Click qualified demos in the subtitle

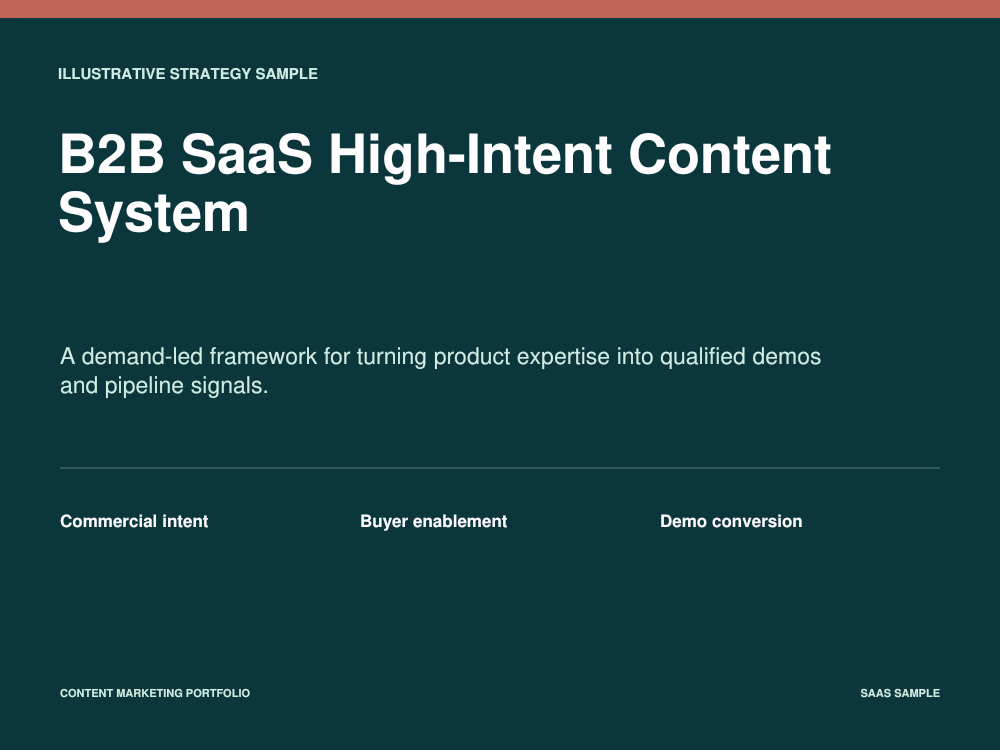click(740, 357)
